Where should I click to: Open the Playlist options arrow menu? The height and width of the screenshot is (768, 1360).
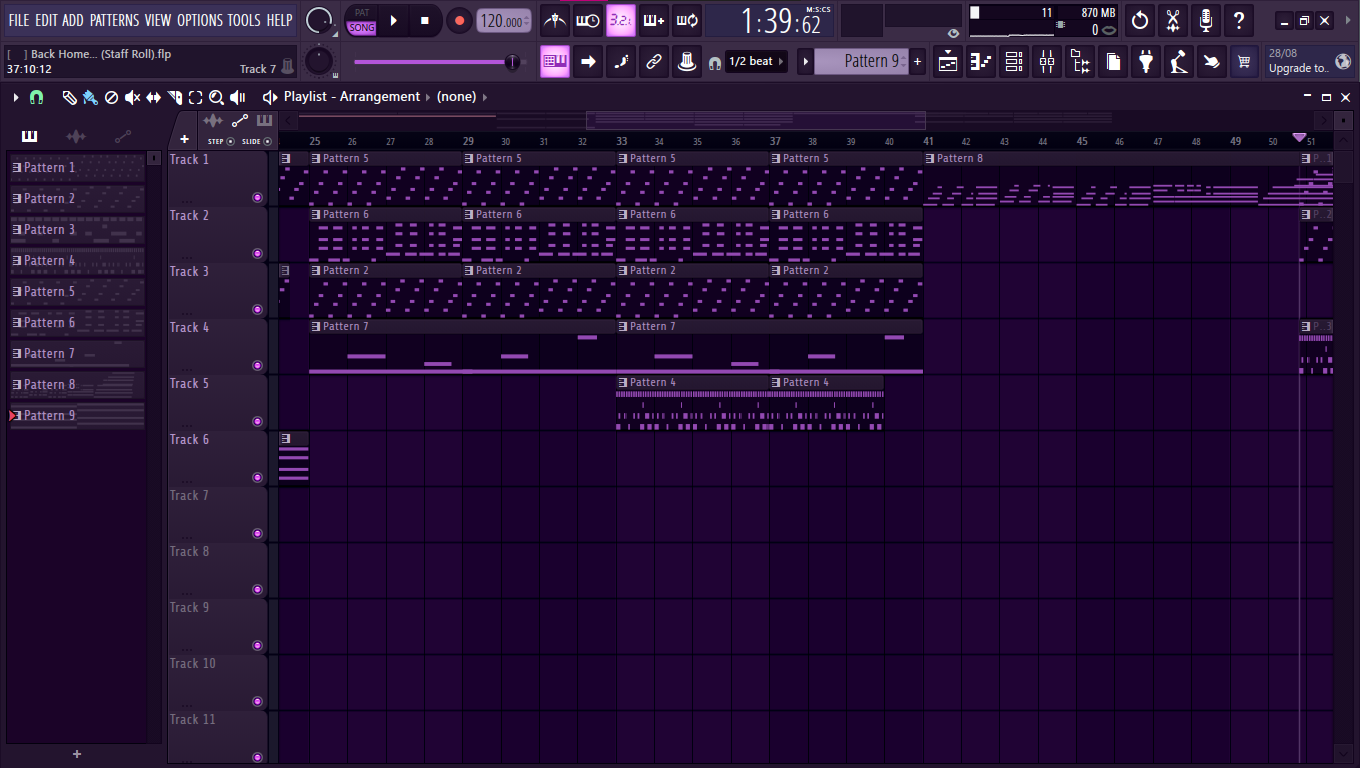[x=16, y=97]
